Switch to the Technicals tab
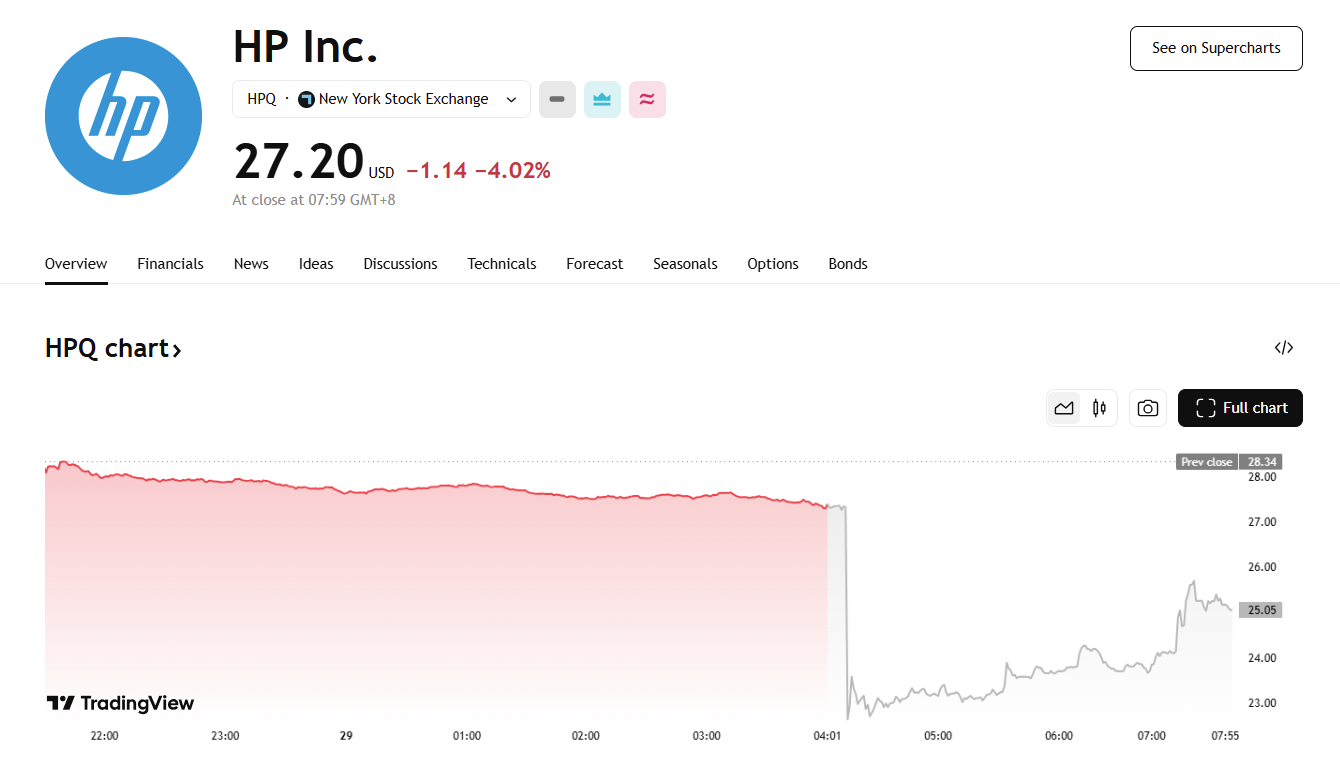This screenshot has width=1340, height=769. point(501,264)
